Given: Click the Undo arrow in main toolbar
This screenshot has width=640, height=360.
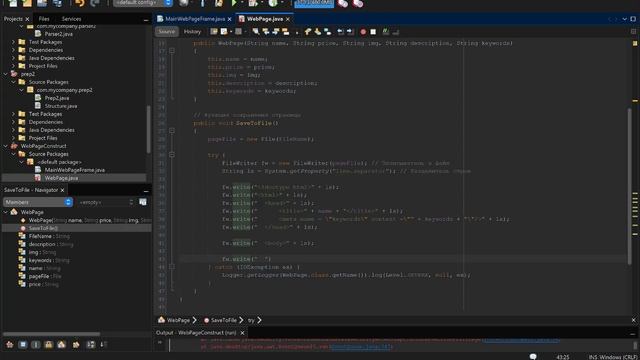Looking at the screenshot, I should (80, 3).
